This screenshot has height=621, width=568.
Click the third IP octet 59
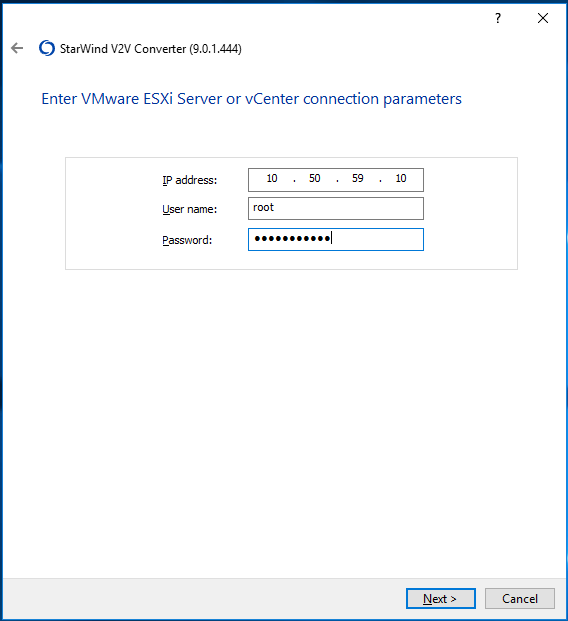358,179
